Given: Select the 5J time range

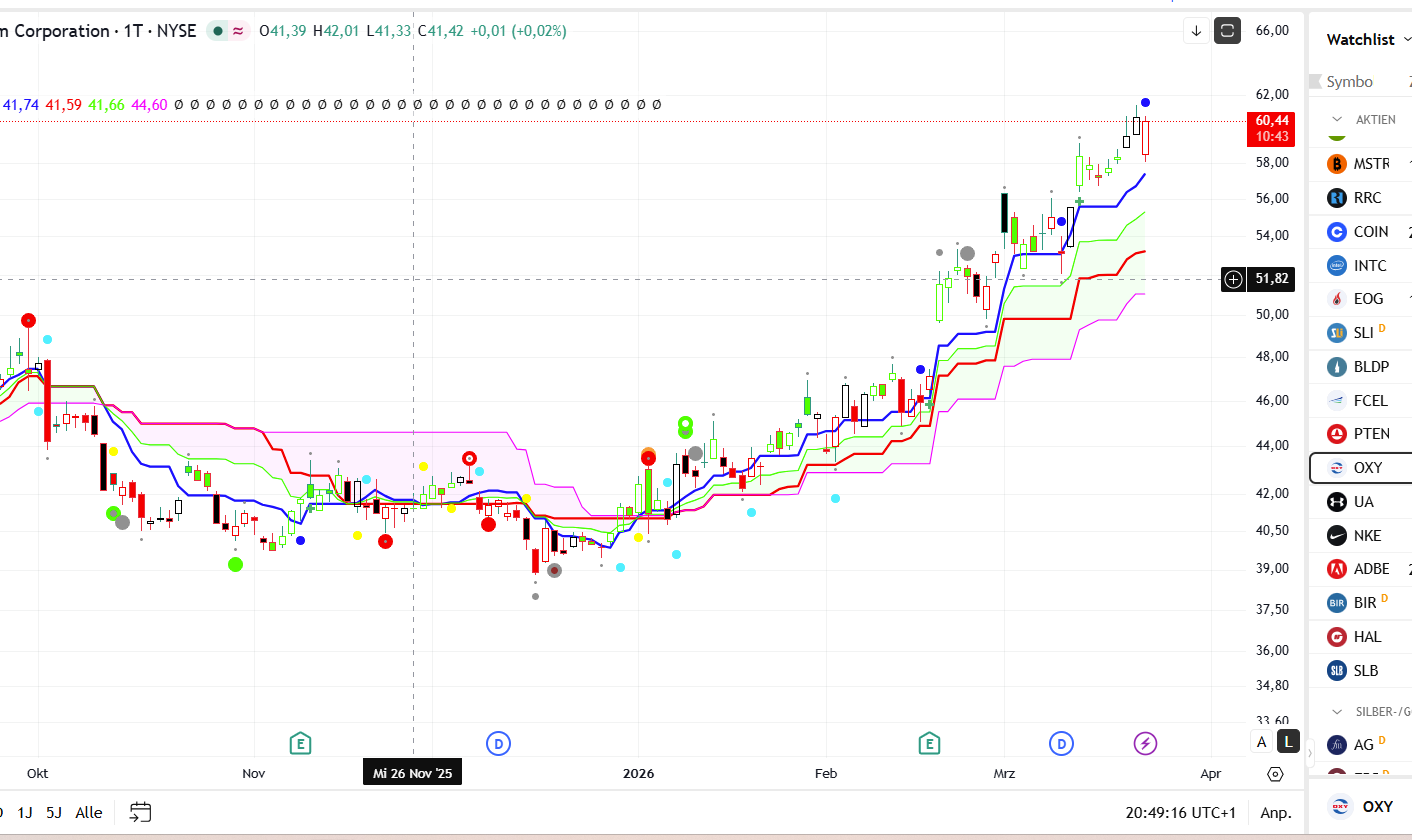Looking at the screenshot, I should [56, 812].
